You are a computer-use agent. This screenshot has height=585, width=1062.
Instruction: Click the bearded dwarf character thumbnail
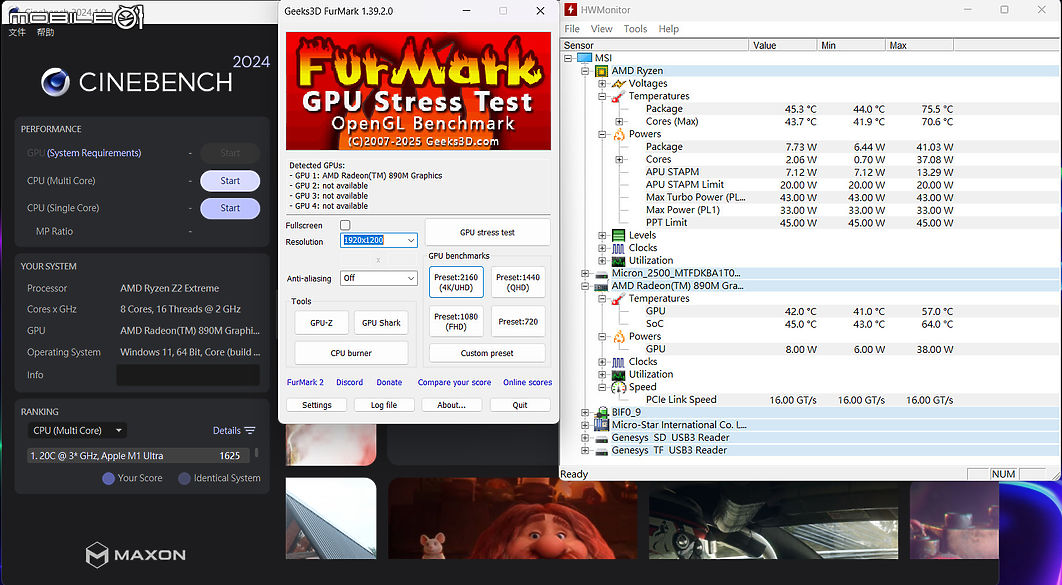(x=513, y=519)
